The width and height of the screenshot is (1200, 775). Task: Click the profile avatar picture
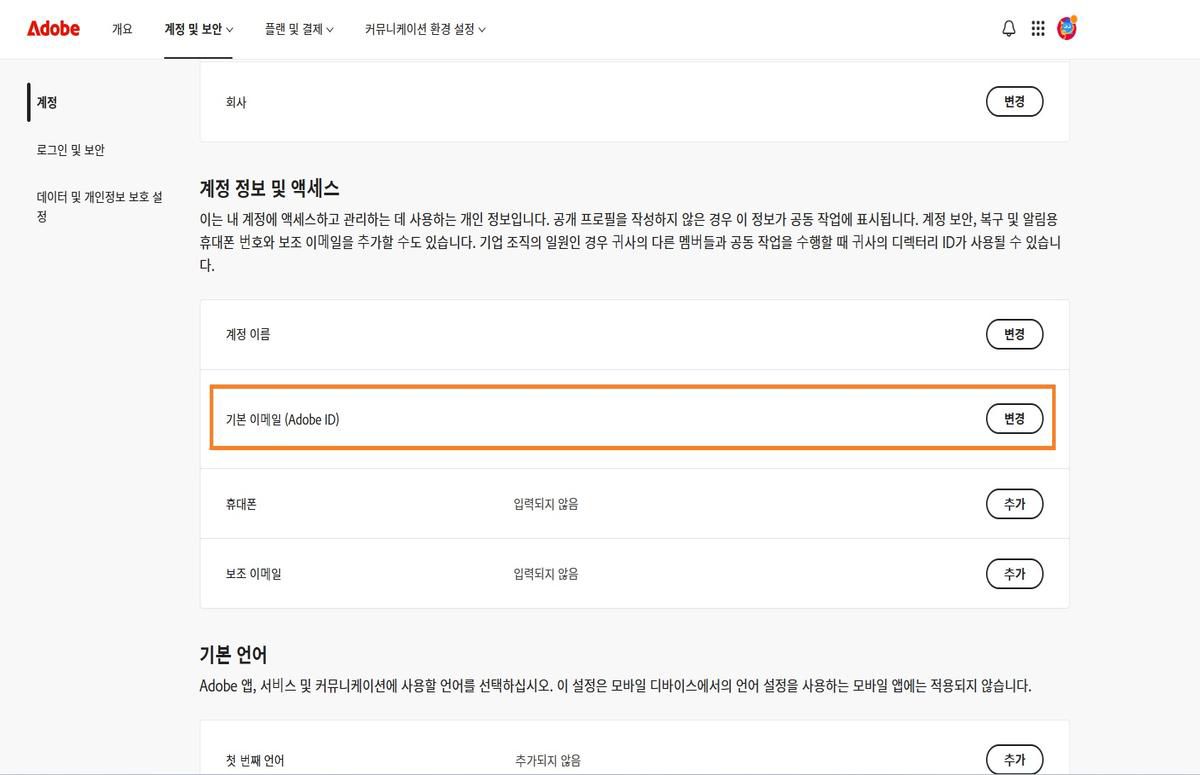coord(1066,28)
